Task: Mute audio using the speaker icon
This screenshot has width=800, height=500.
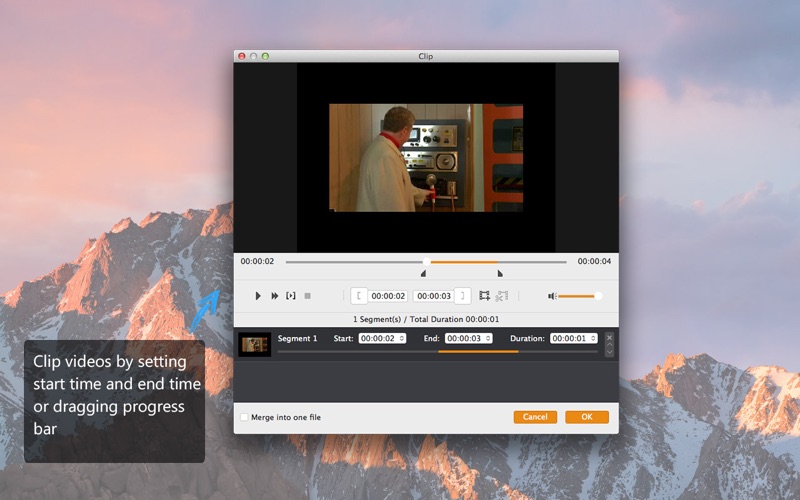Action: click(x=552, y=296)
